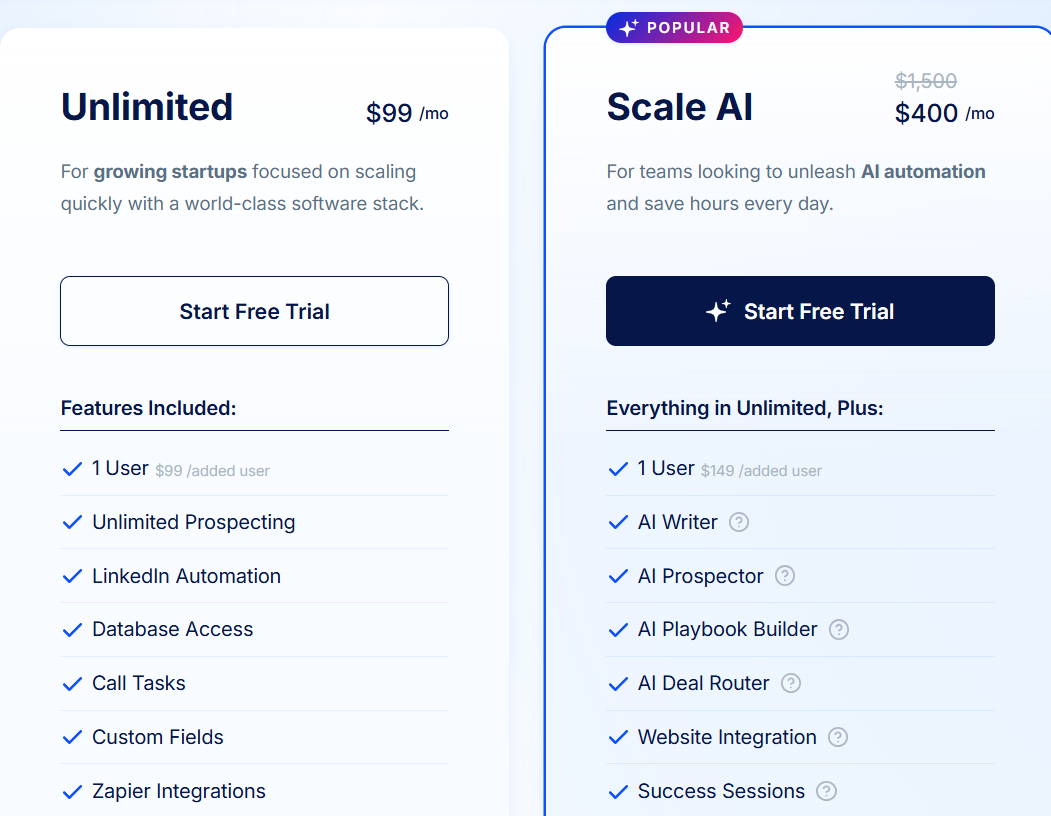This screenshot has height=816, width=1051.
Task: Click the Unlimited plan title
Action: click(146, 107)
